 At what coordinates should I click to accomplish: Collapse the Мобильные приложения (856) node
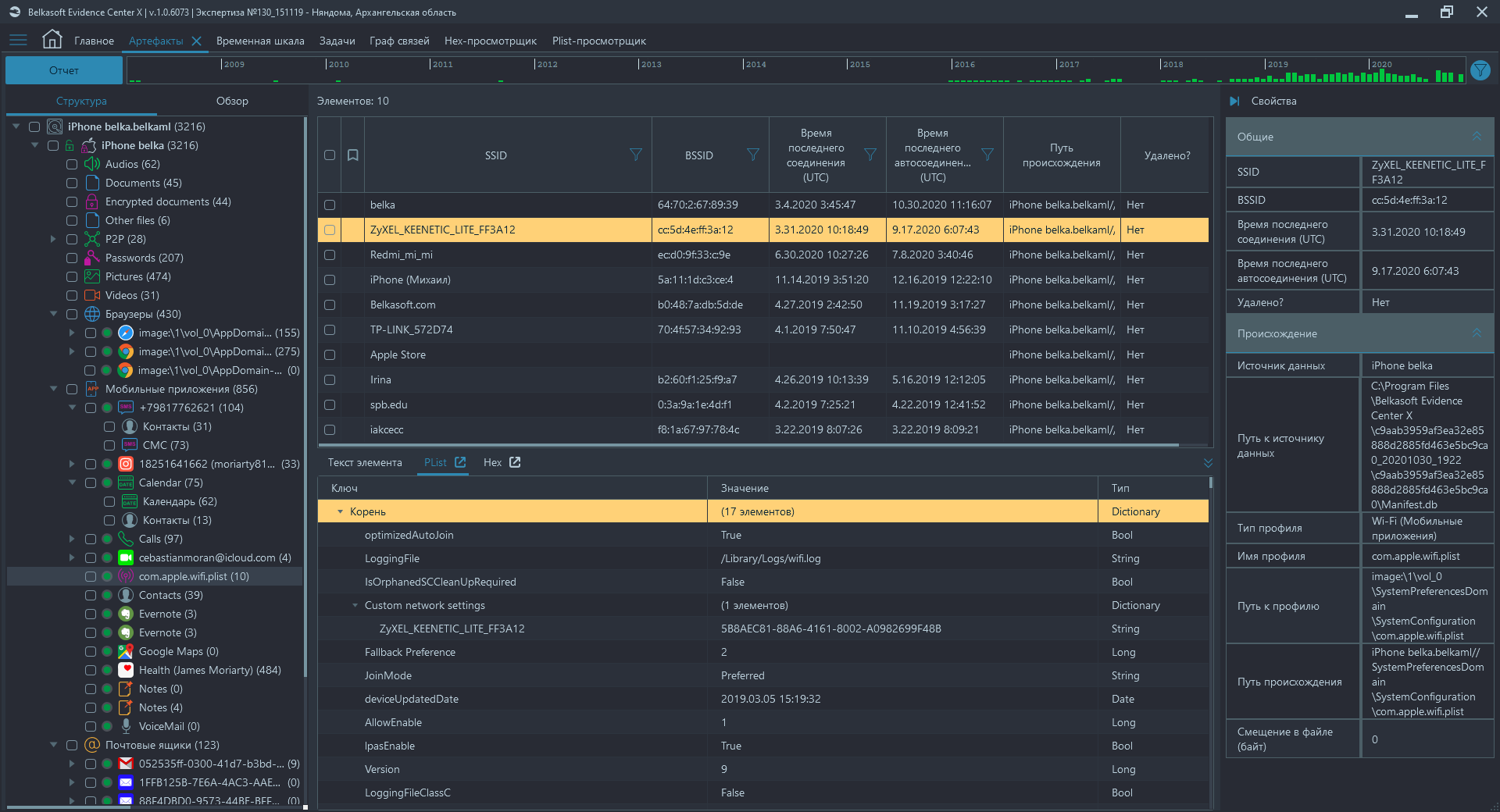53,389
